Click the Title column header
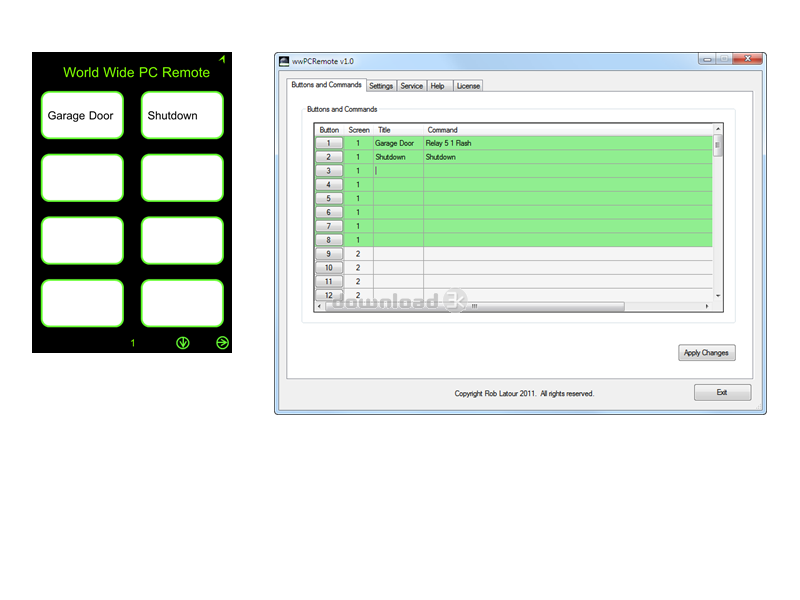The image size is (800, 600). tap(398, 130)
